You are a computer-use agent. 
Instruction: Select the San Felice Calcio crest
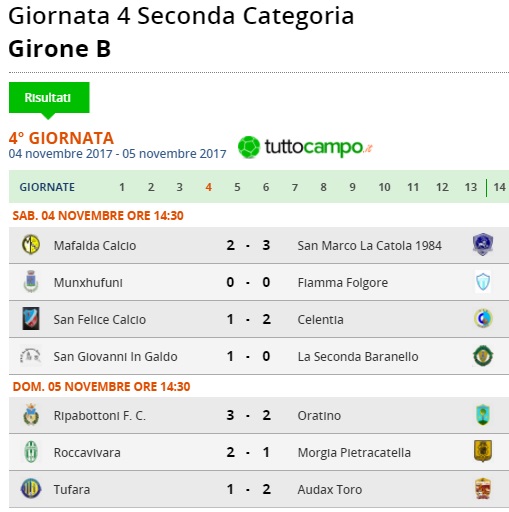(31, 319)
